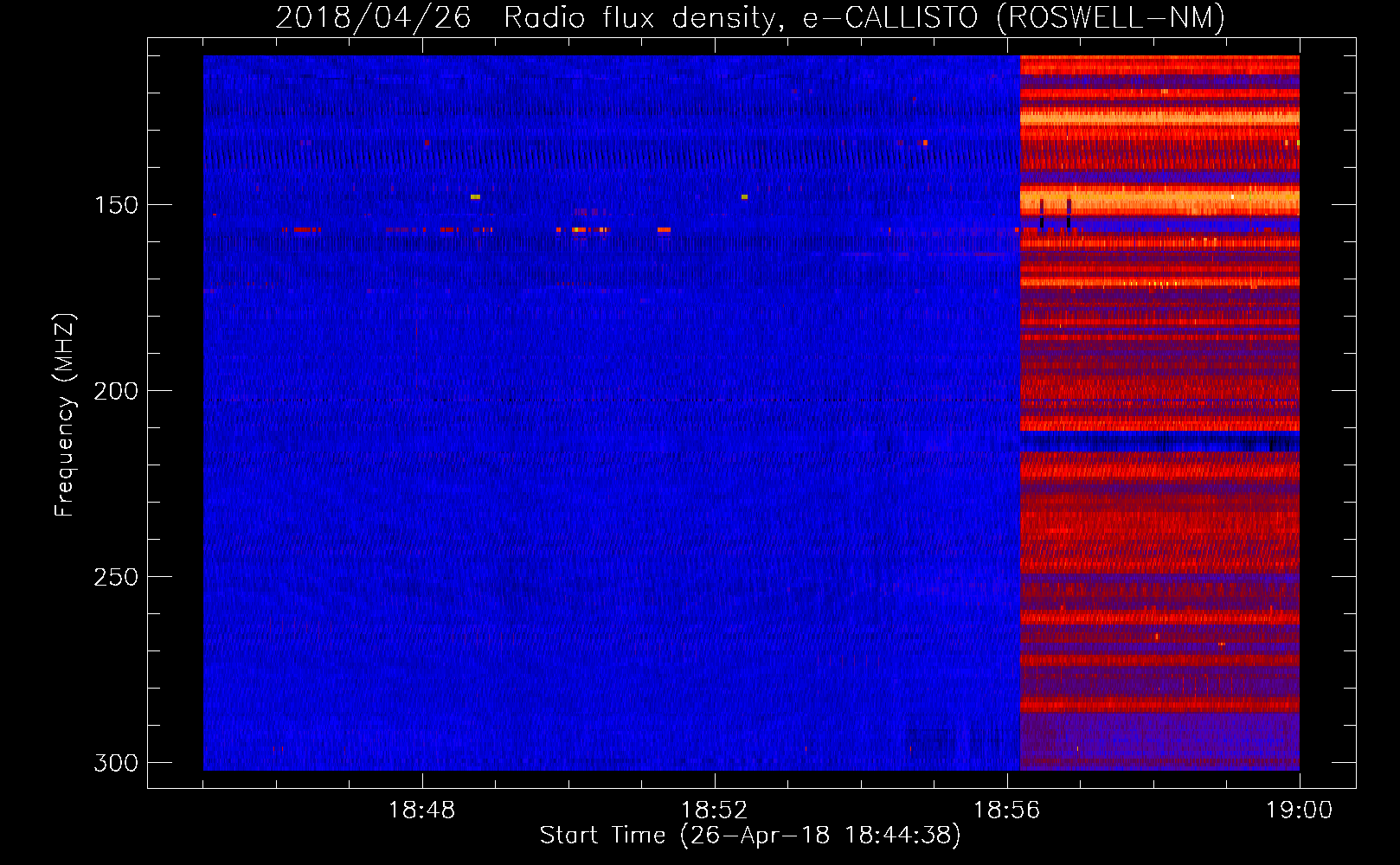Click the 18:48 time tick label
Screen dimensions: 1400x865
[422, 810]
